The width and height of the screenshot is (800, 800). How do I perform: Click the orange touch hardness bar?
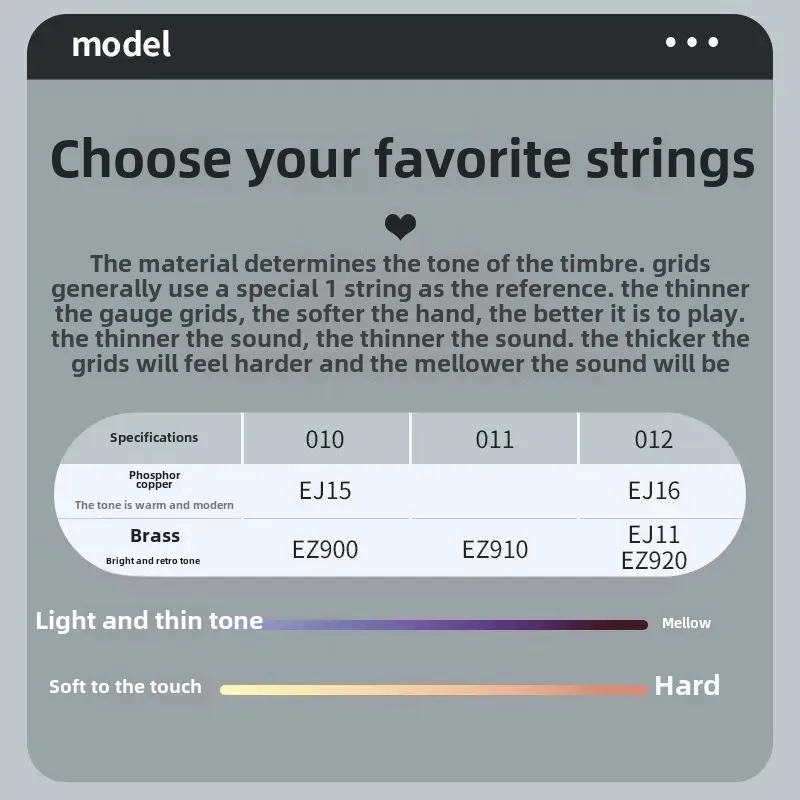[x=434, y=690]
